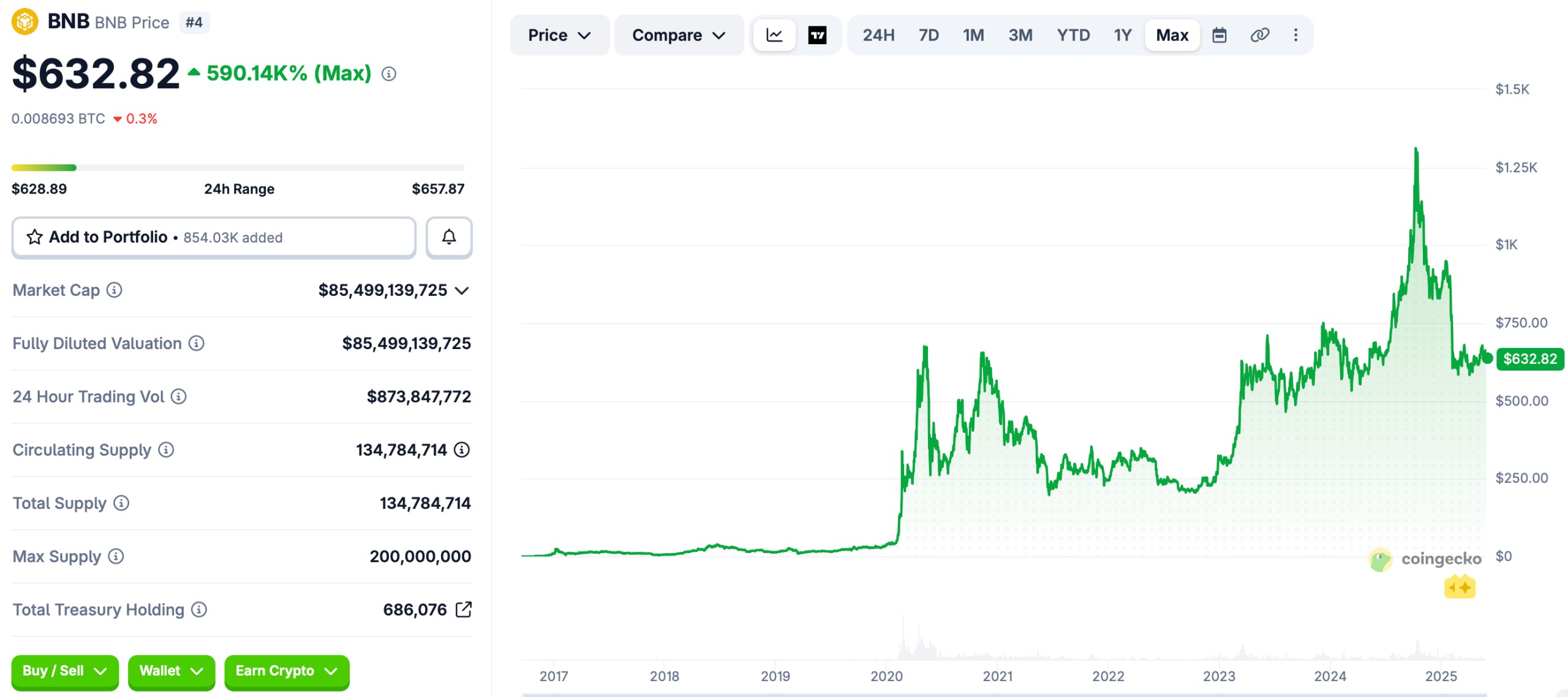The width and height of the screenshot is (1568, 697).
Task: Click the 686,076 treasury holding value
Action: coord(415,609)
